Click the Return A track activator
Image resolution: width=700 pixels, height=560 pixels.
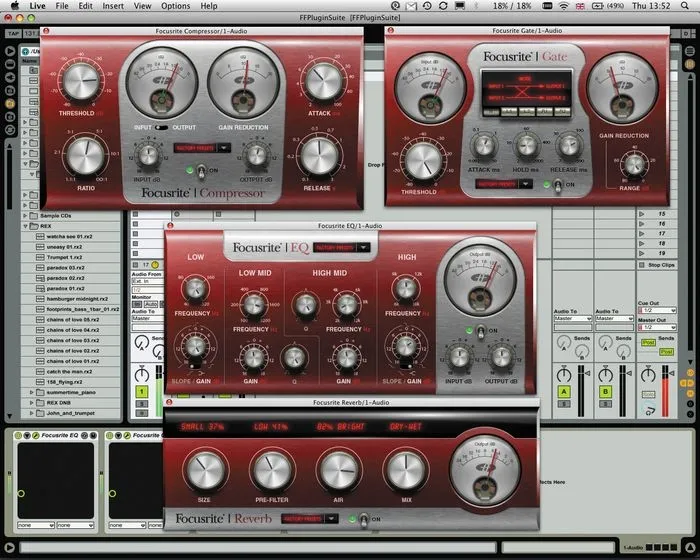564,392
